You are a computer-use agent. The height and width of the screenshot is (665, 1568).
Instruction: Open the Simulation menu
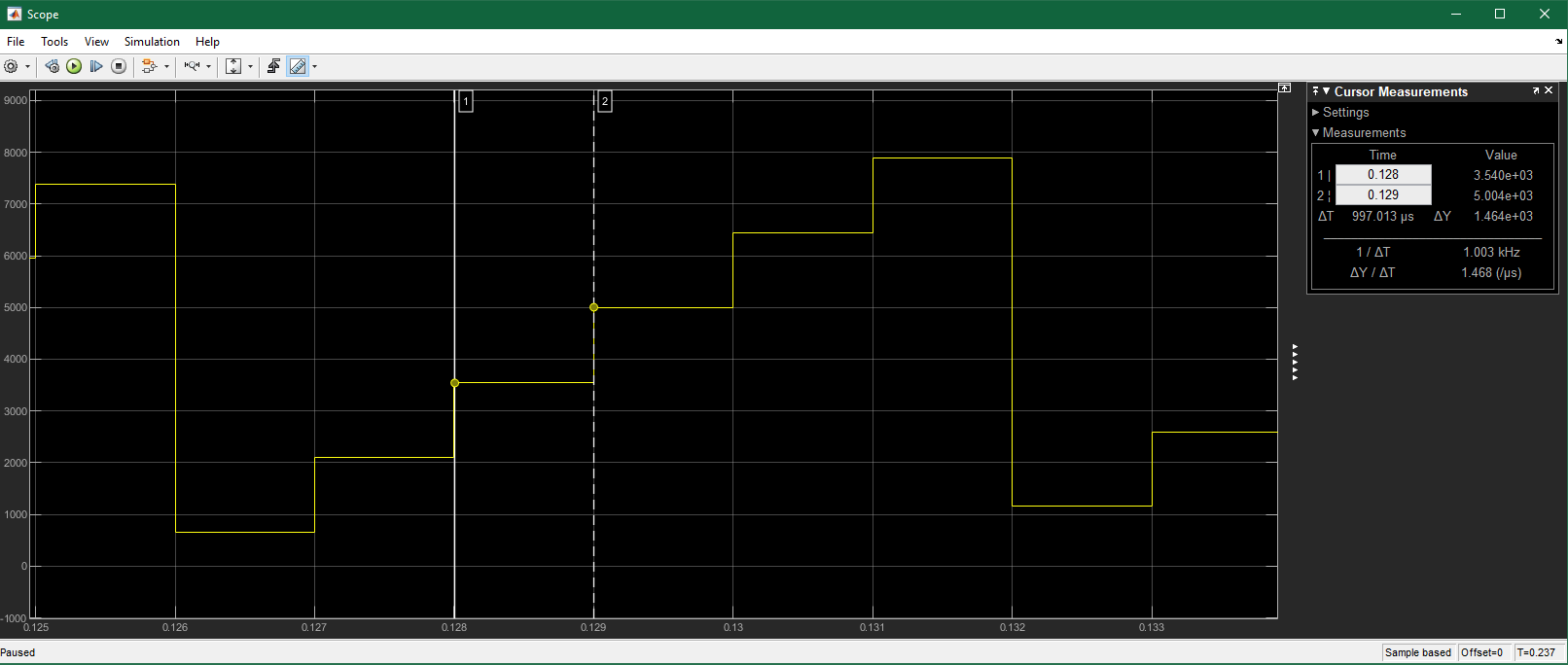152,42
